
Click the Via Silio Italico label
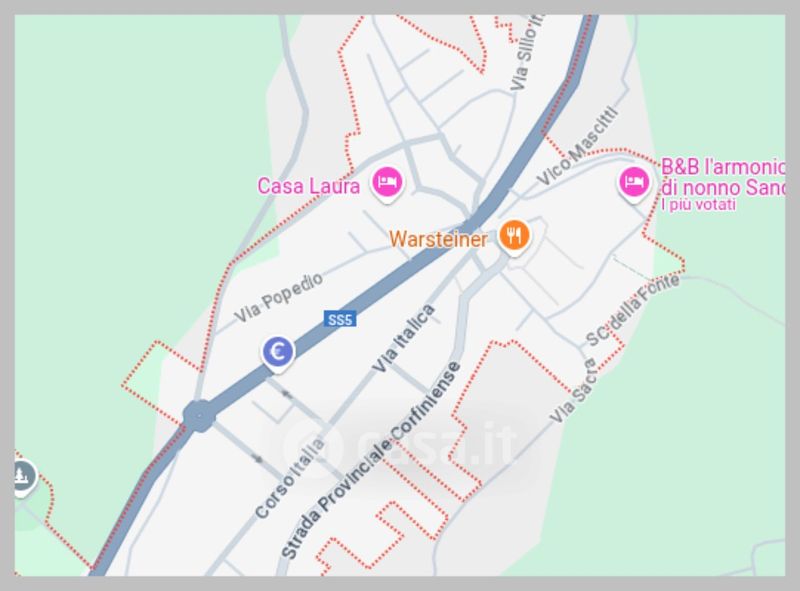(527, 53)
